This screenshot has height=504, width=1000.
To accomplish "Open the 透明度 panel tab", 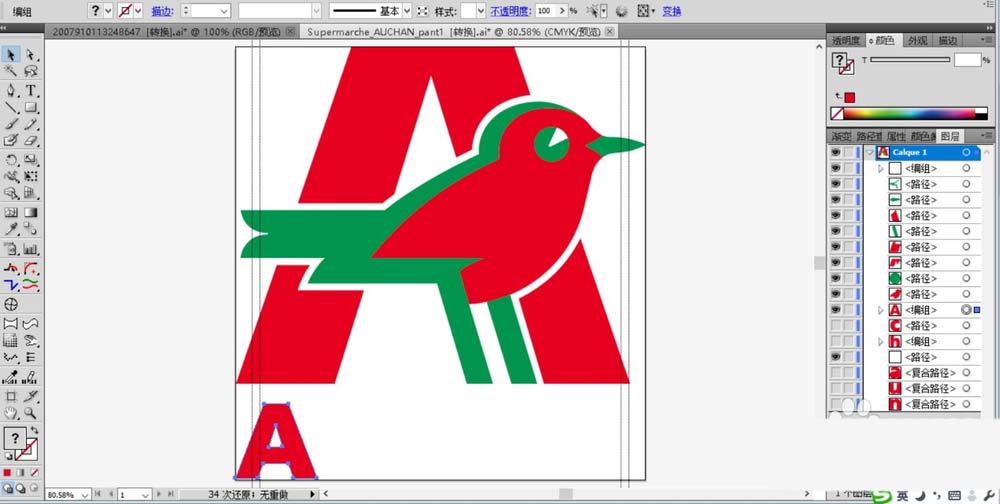I will coord(846,40).
